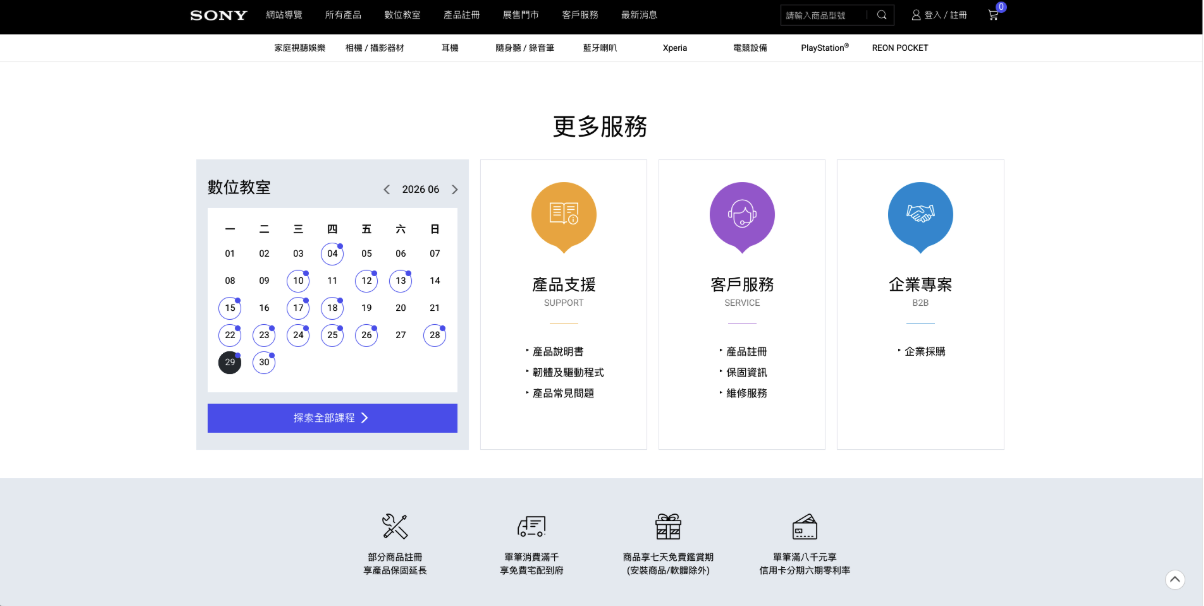The height and width of the screenshot is (606, 1204).
Task: Open 網站導覽 in the top menu
Action: pyautogui.click(x=284, y=15)
